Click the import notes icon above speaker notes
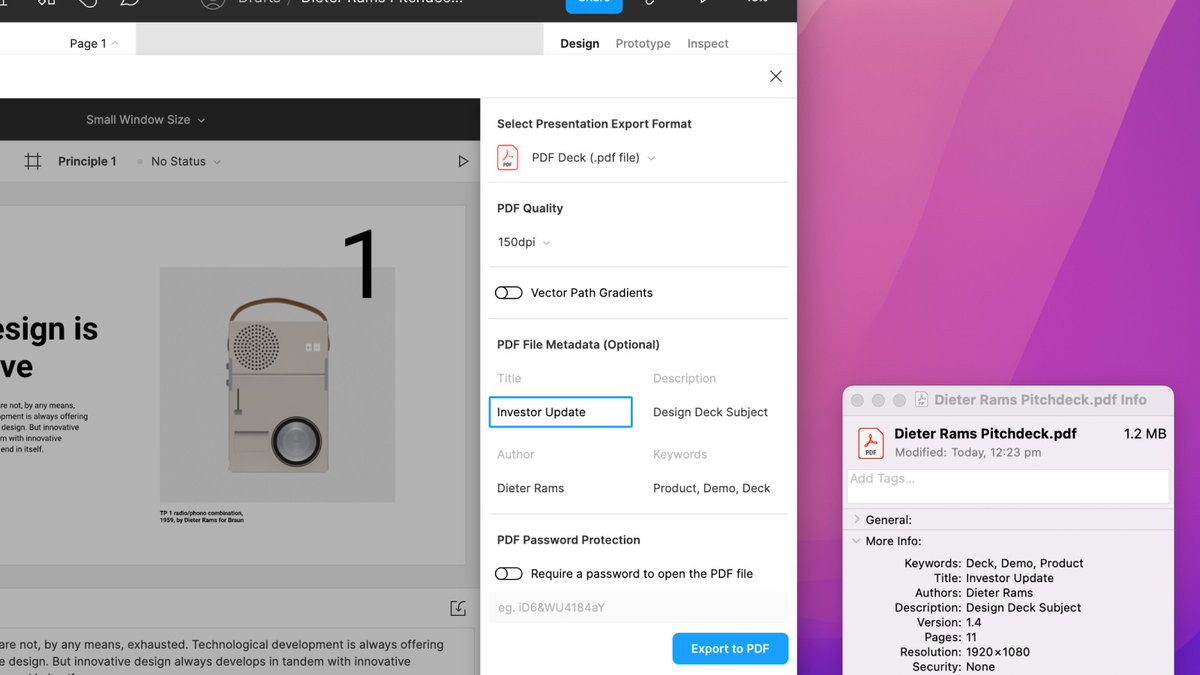 point(458,608)
